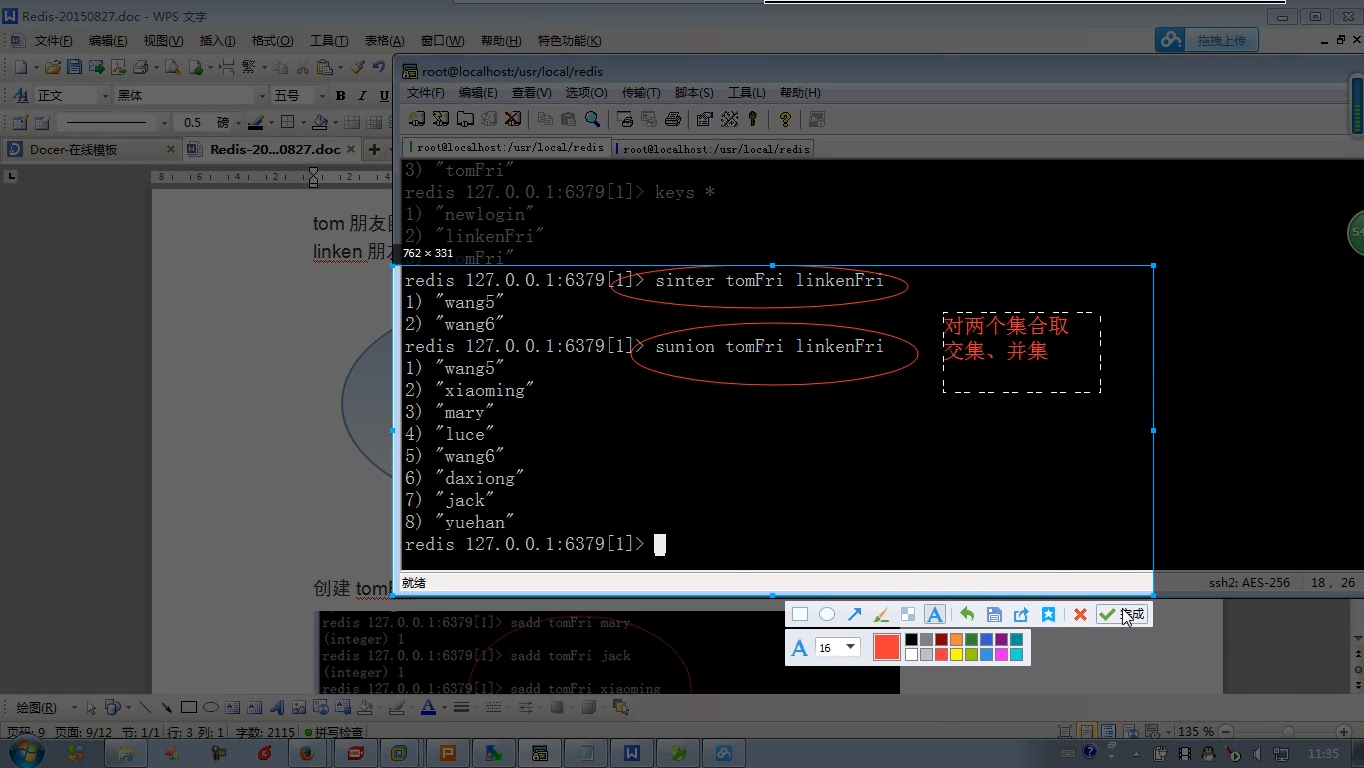Viewport: 1364px width, 768px height.
Task: Click terminal key icon
Action: (x=753, y=119)
